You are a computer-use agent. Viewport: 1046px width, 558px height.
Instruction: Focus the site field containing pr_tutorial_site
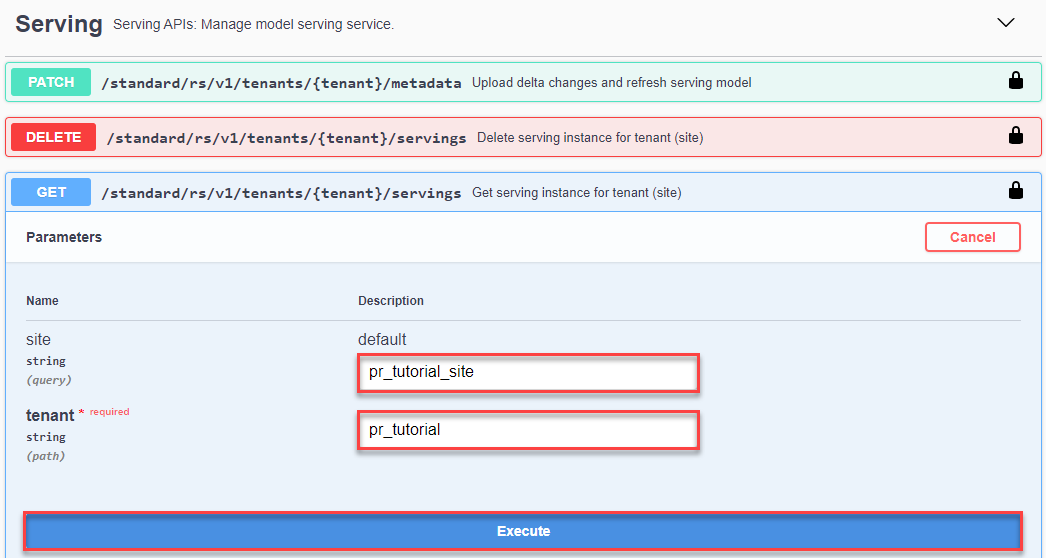pyautogui.click(x=528, y=372)
